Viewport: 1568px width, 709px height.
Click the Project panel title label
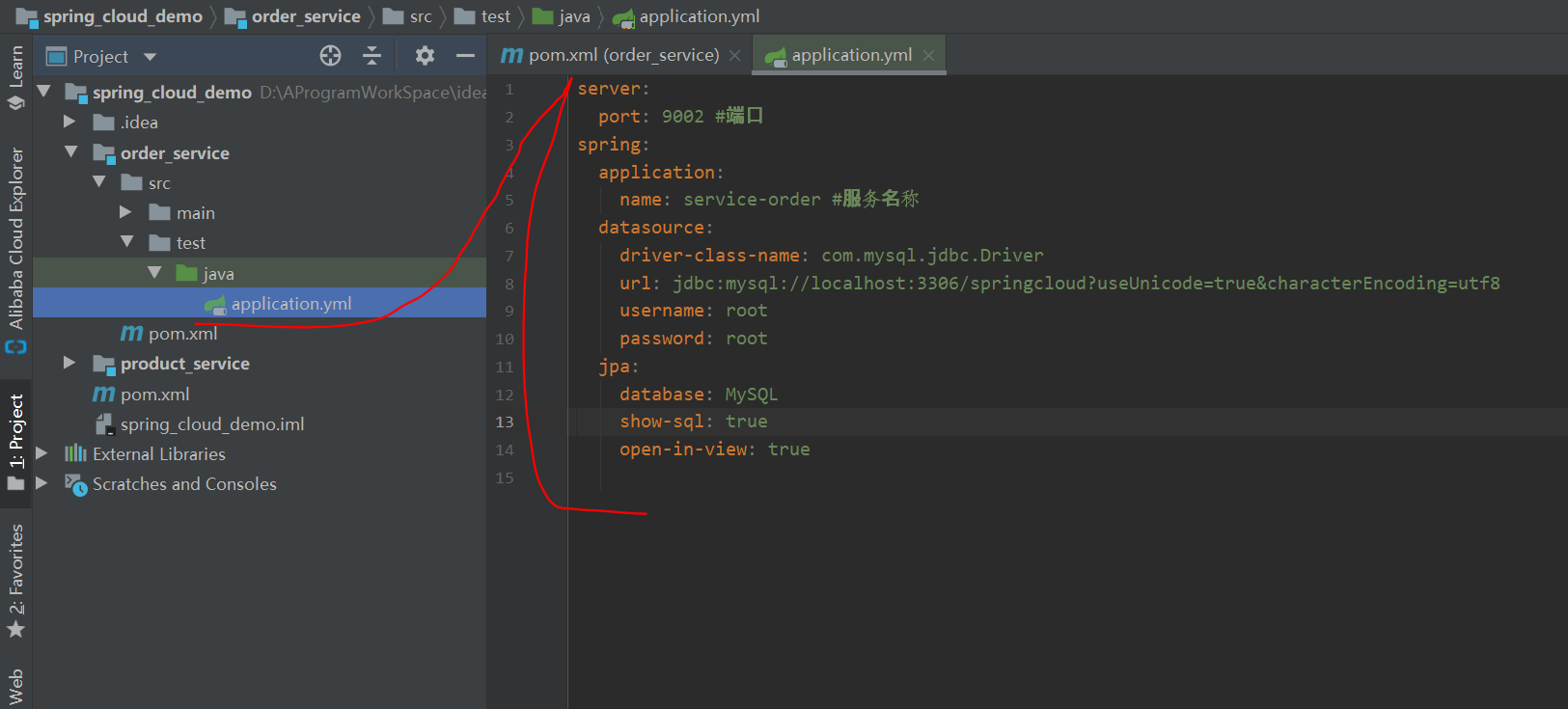100,57
